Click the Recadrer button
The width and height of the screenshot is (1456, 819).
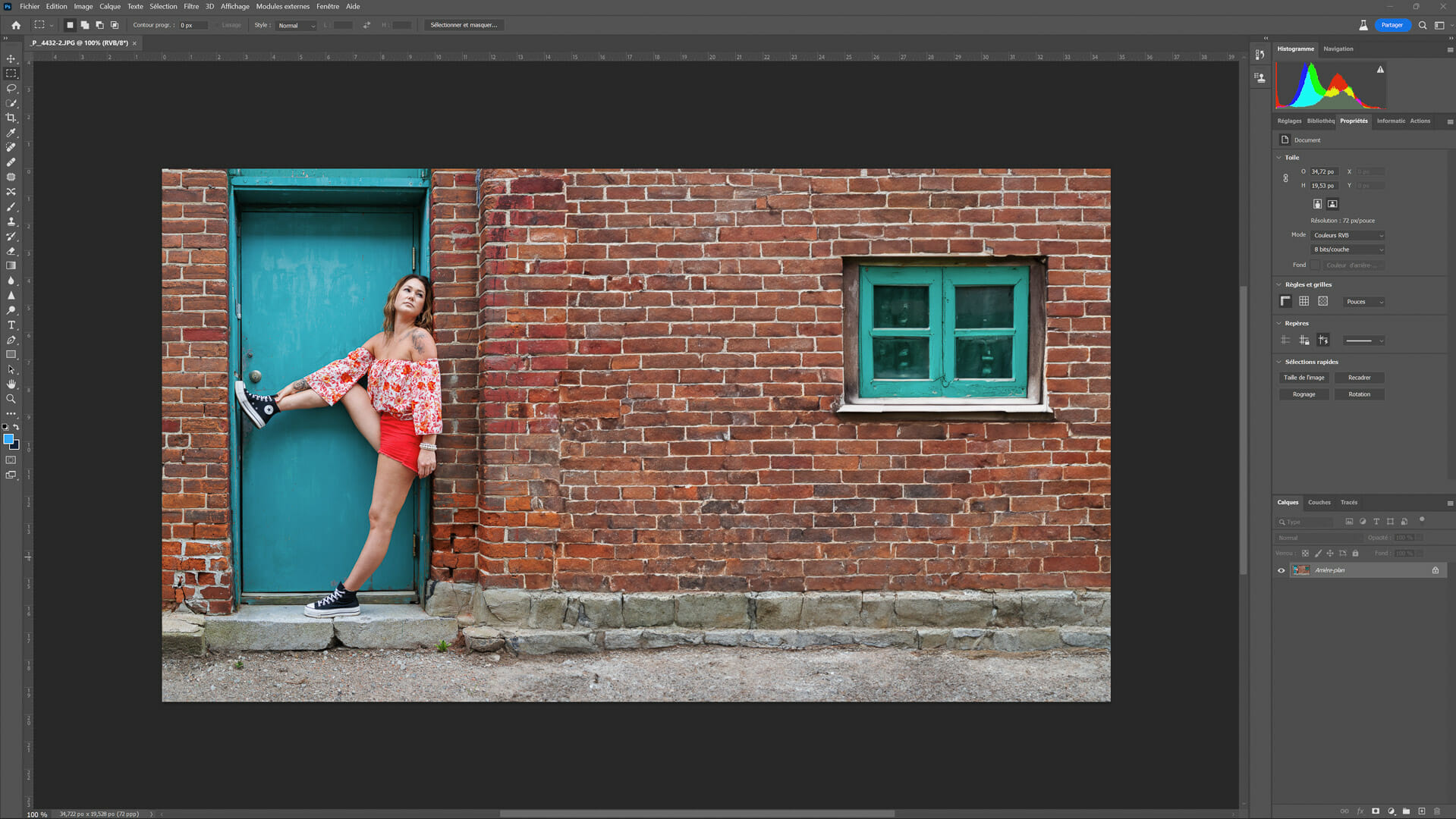pyautogui.click(x=1360, y=378)
